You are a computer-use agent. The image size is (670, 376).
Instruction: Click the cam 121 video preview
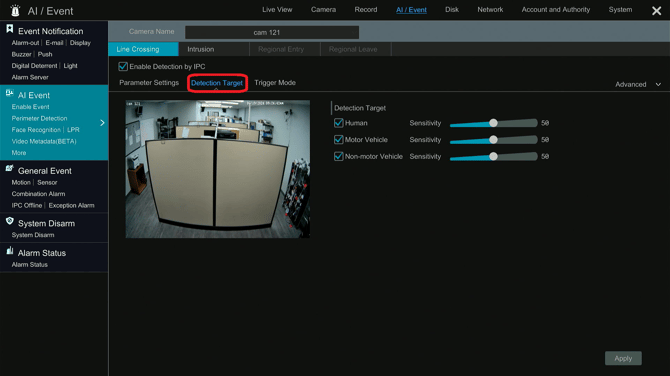pyautogui.click(x=217, y=169)
